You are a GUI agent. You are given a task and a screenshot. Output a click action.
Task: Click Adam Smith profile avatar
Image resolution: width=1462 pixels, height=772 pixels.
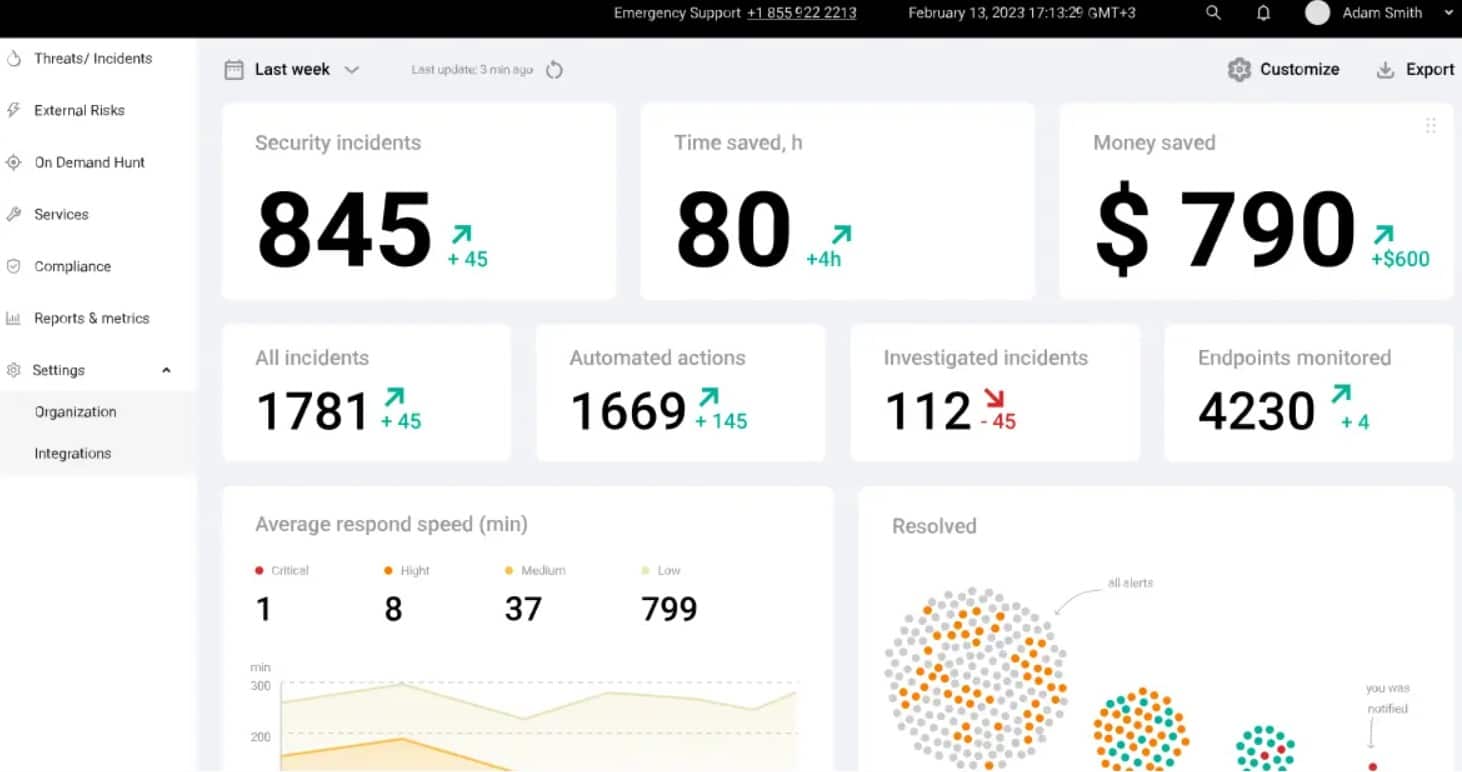click(x=1317, y=13)
